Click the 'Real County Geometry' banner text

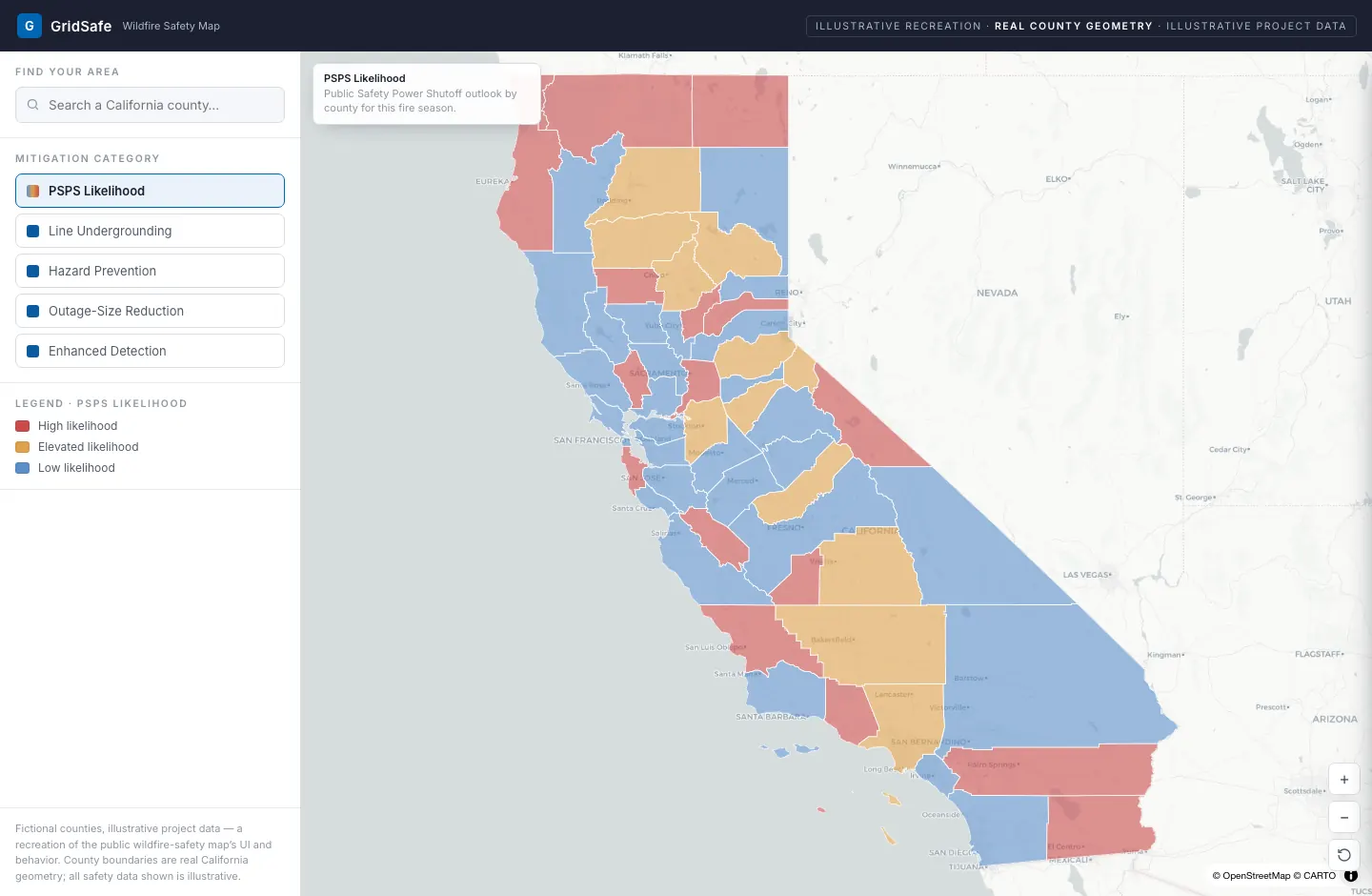coord(1074,26)
